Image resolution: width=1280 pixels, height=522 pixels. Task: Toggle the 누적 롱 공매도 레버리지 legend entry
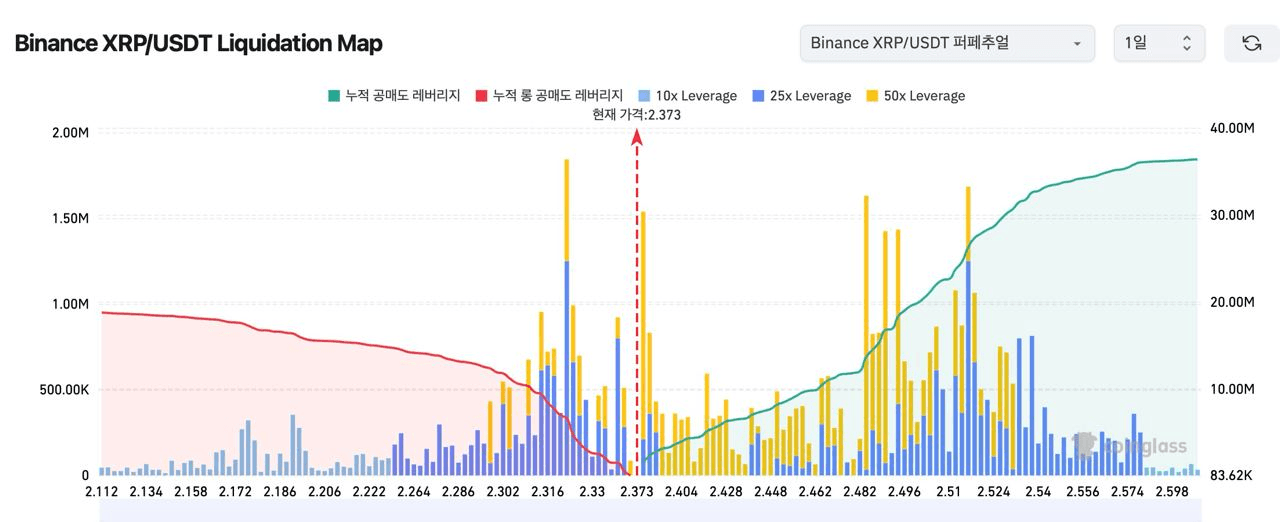coord(549,96)
